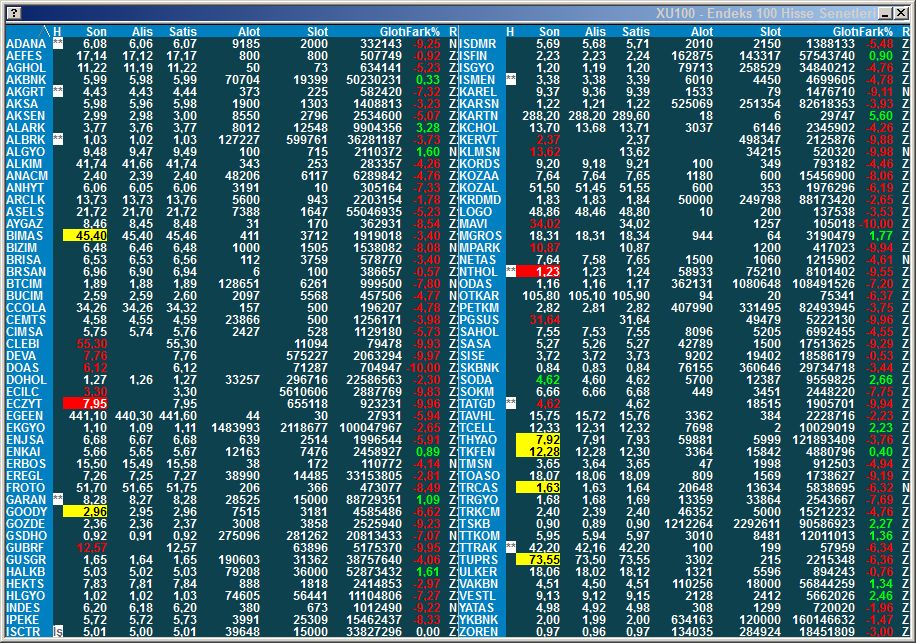The width and height of the screenshot is (916, 643).
Task: Select the EREGL stock symbol
Action: (x=25, y=475)
